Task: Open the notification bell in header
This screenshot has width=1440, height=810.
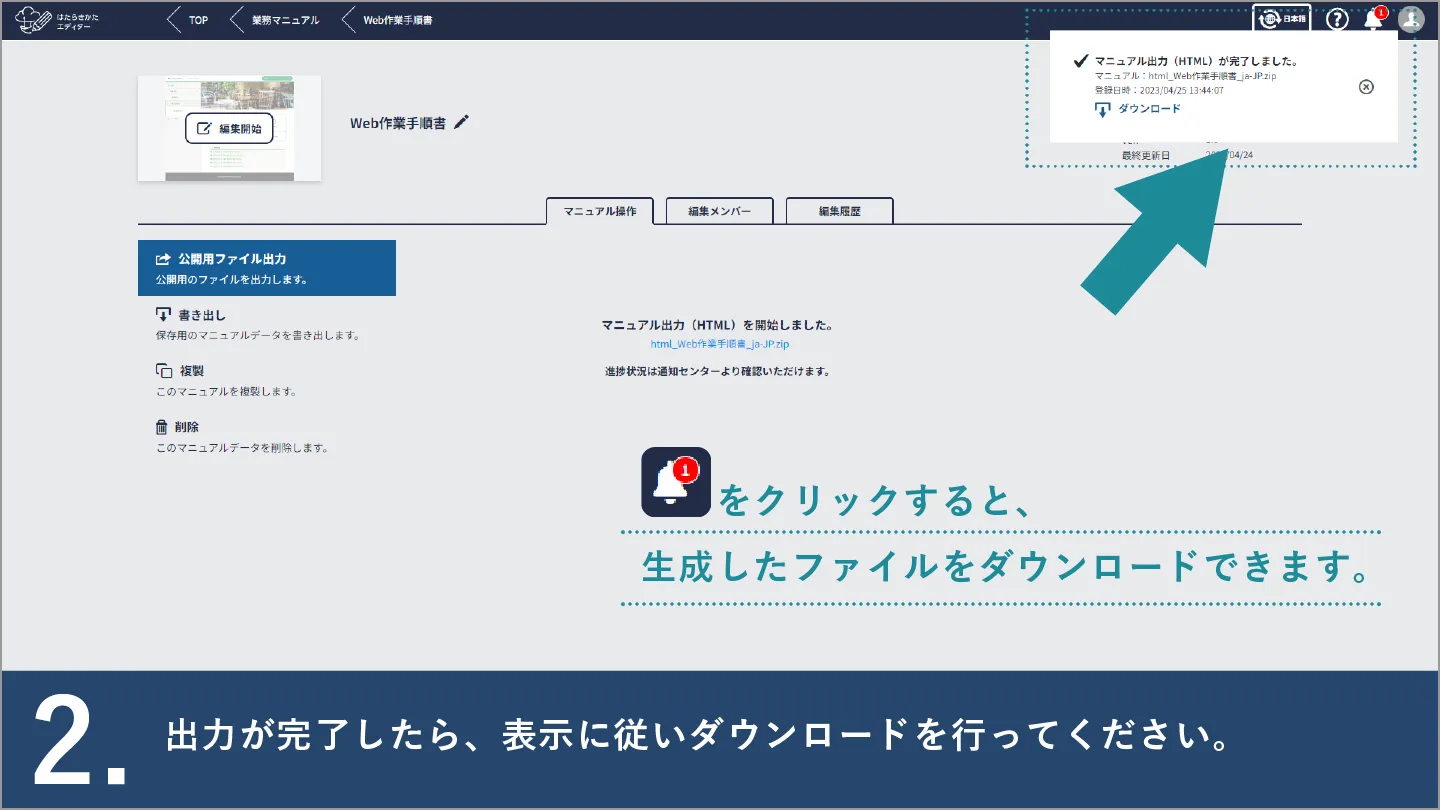Action: pos(1374,19)
